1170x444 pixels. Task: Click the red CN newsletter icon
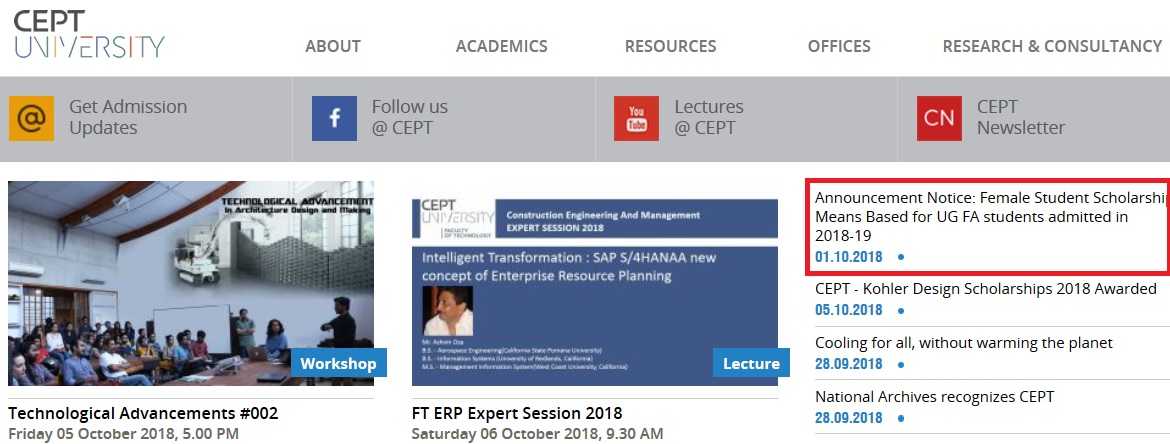point(939,118)
